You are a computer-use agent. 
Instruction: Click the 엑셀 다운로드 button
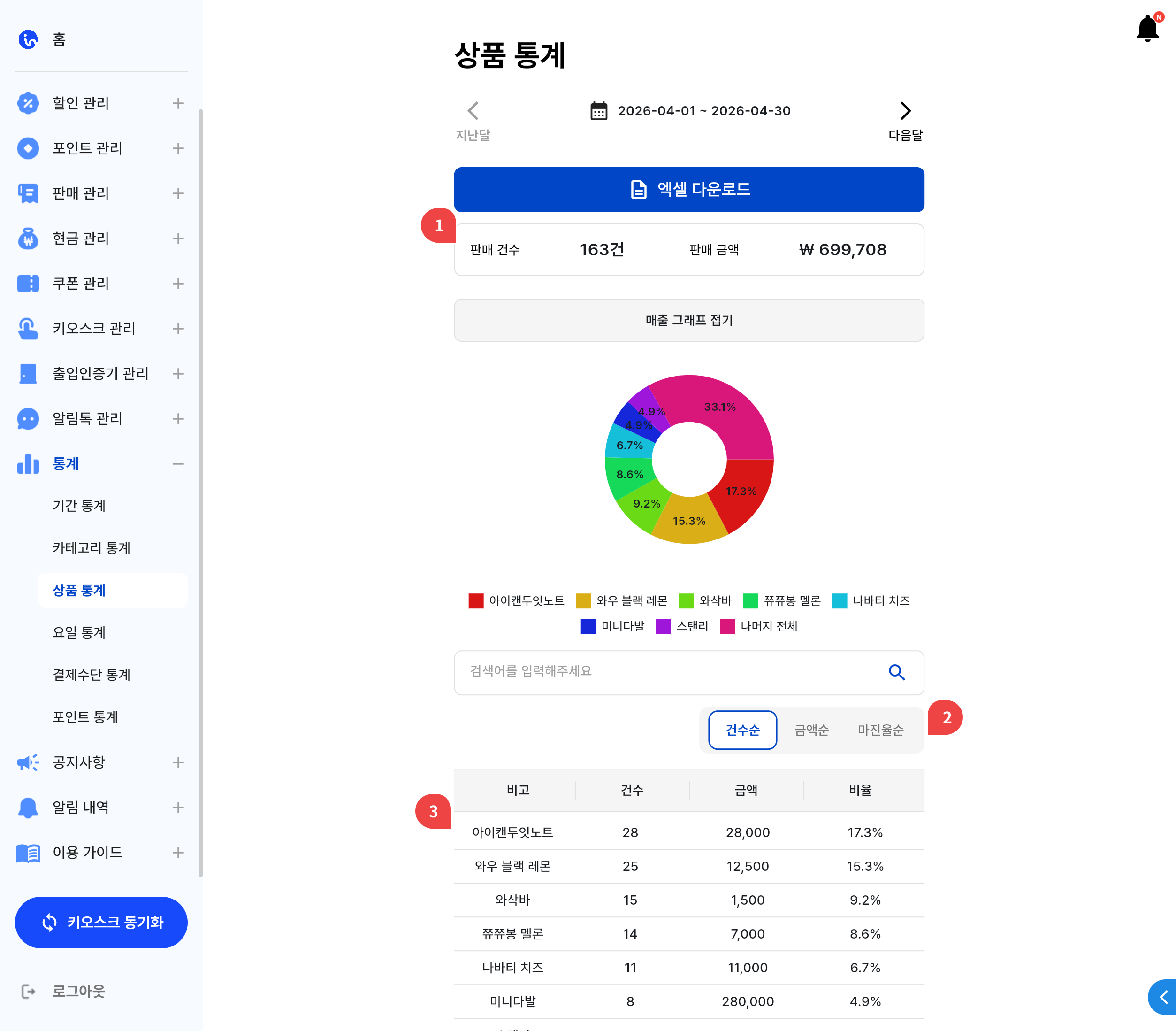coord(689,189)
